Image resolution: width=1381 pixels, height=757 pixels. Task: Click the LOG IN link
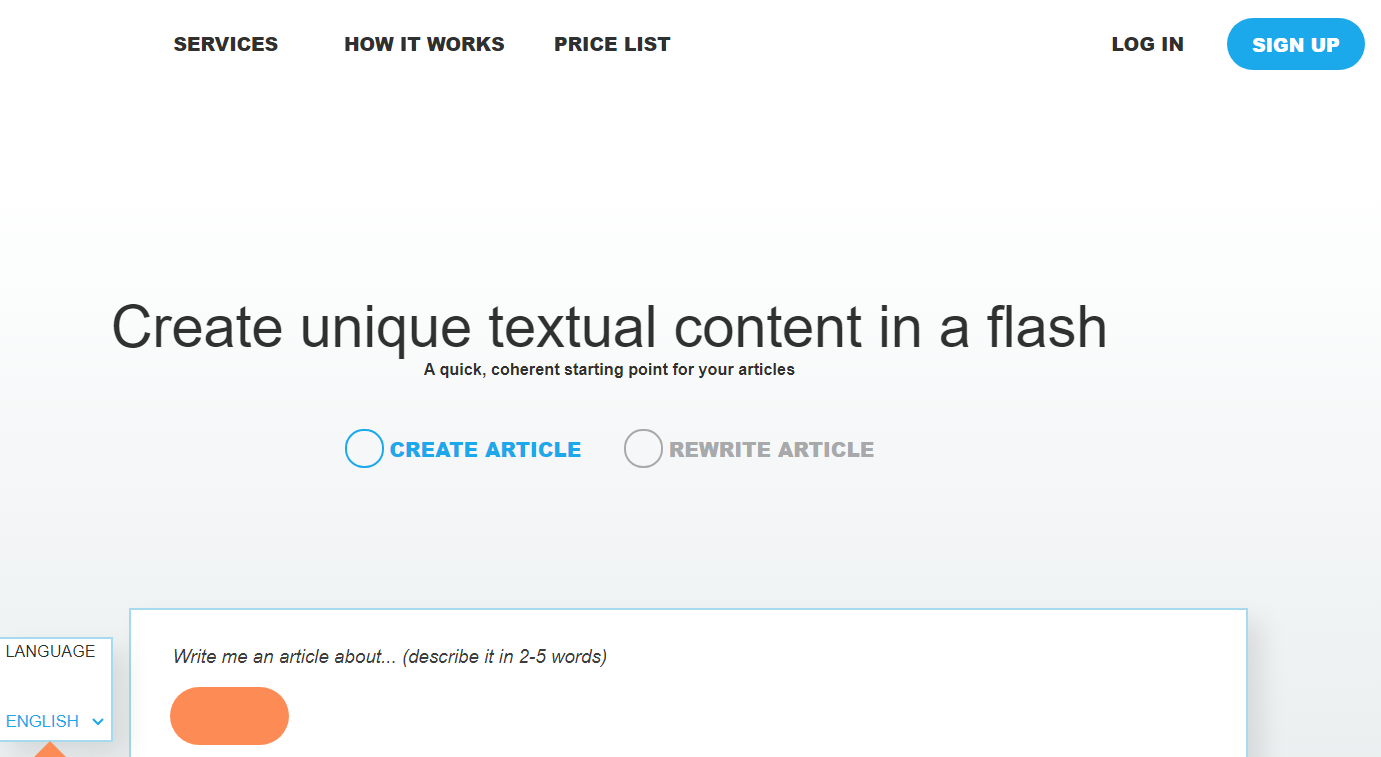(x=1147, y=44)
